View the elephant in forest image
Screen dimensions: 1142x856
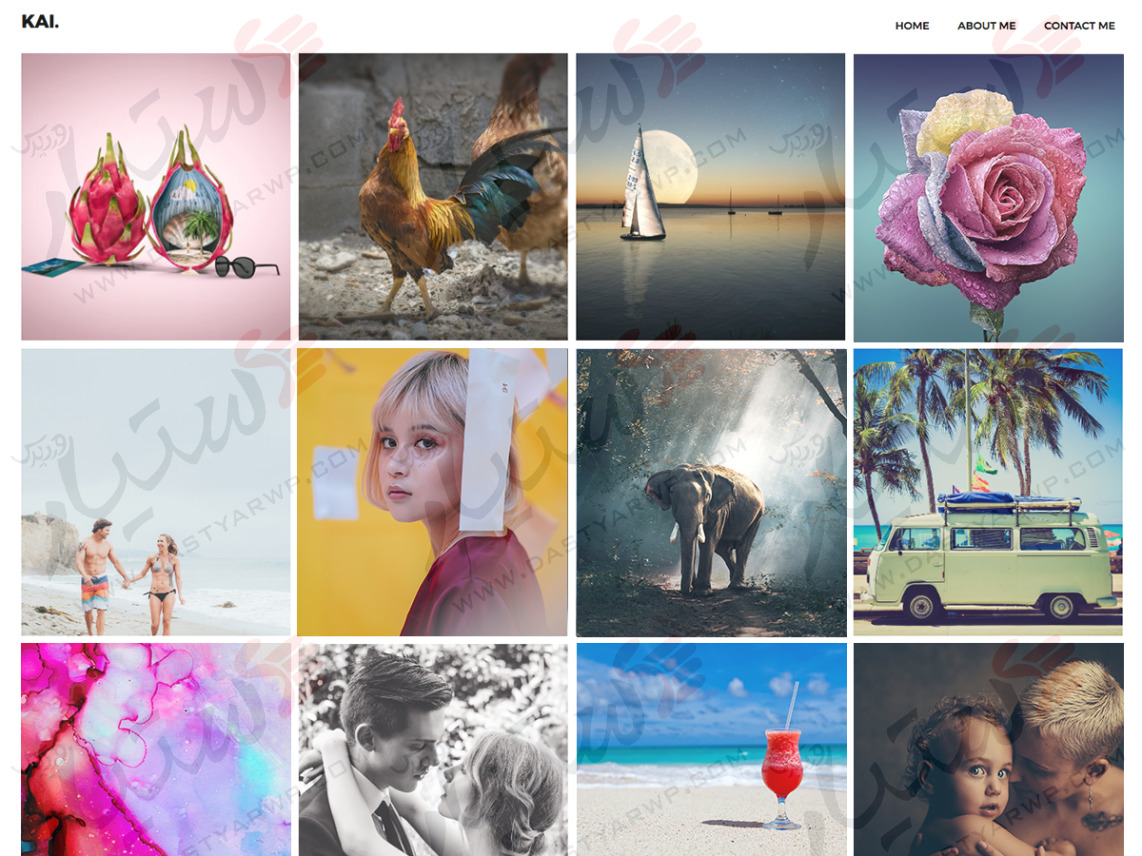(x=711, y=492)
